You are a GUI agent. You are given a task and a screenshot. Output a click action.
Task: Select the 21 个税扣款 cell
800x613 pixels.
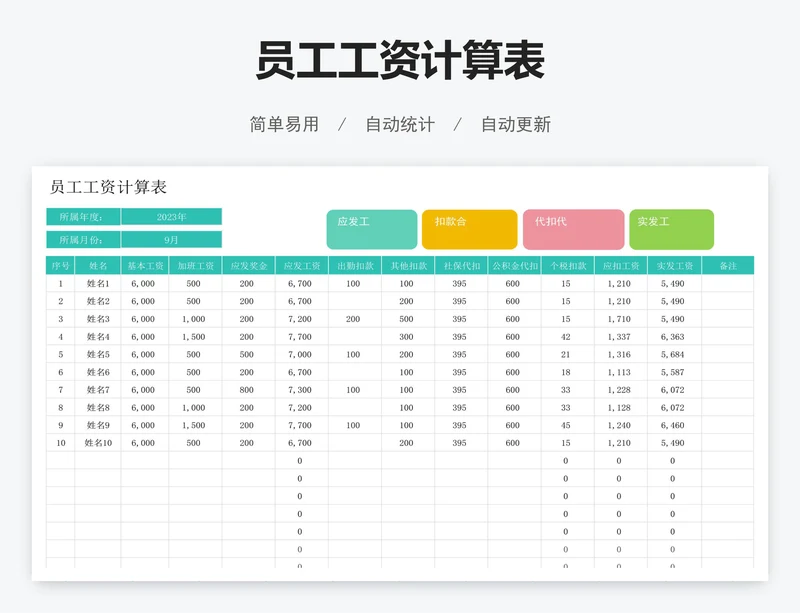coord(568,354)
